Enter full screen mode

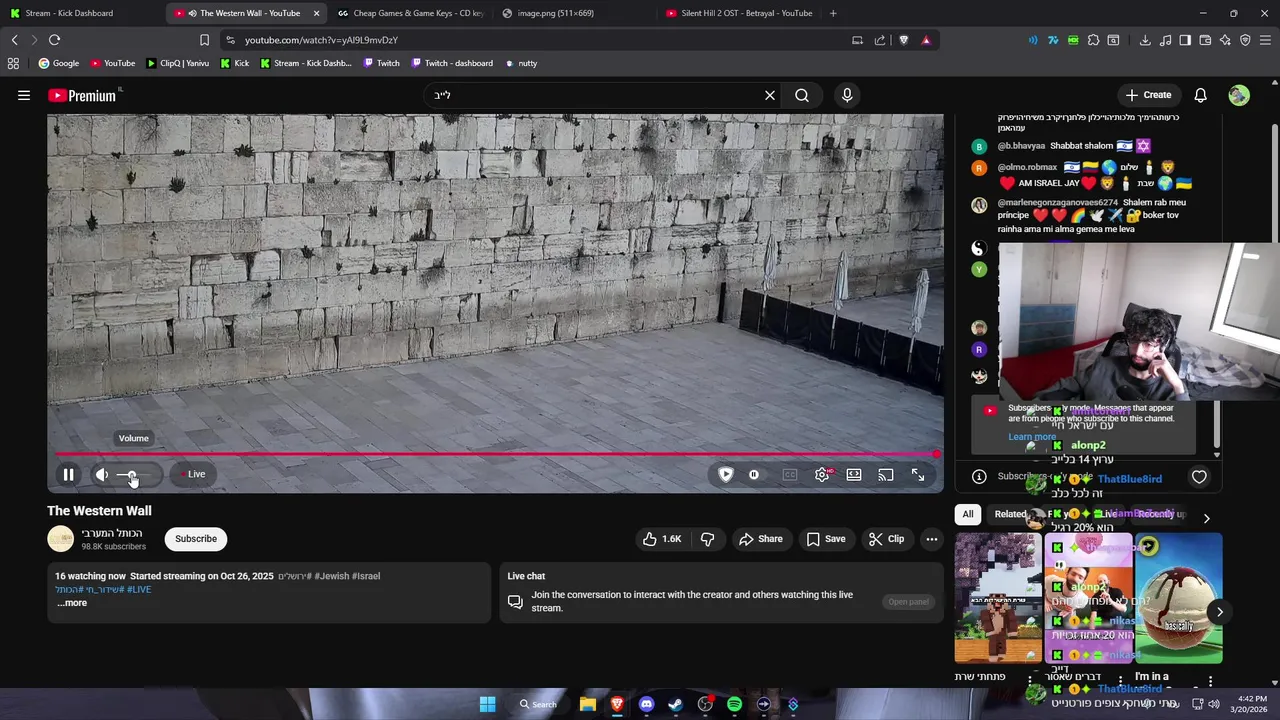[918, 475]
